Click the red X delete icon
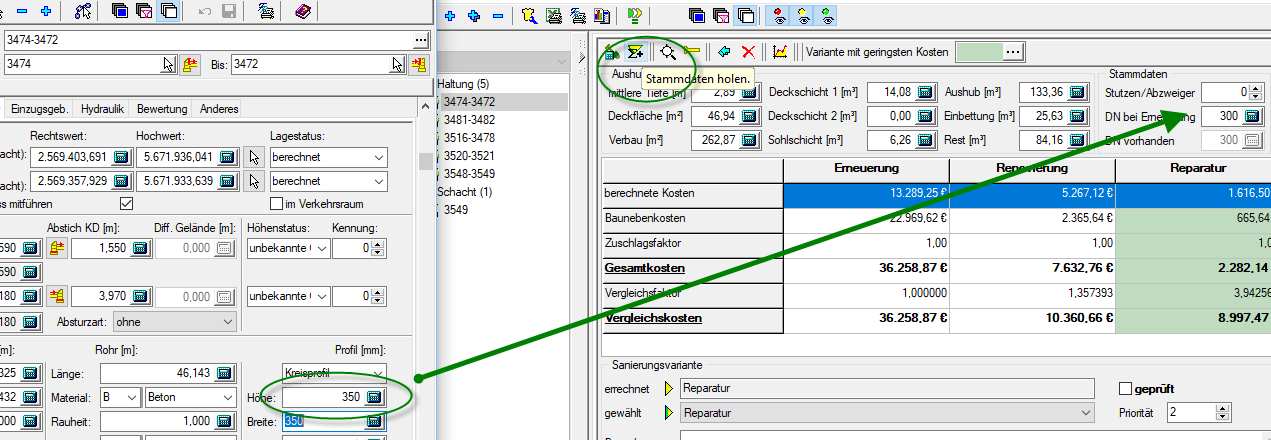The height and width of the screenshot is (440, 1271). [x=748, y=51]
